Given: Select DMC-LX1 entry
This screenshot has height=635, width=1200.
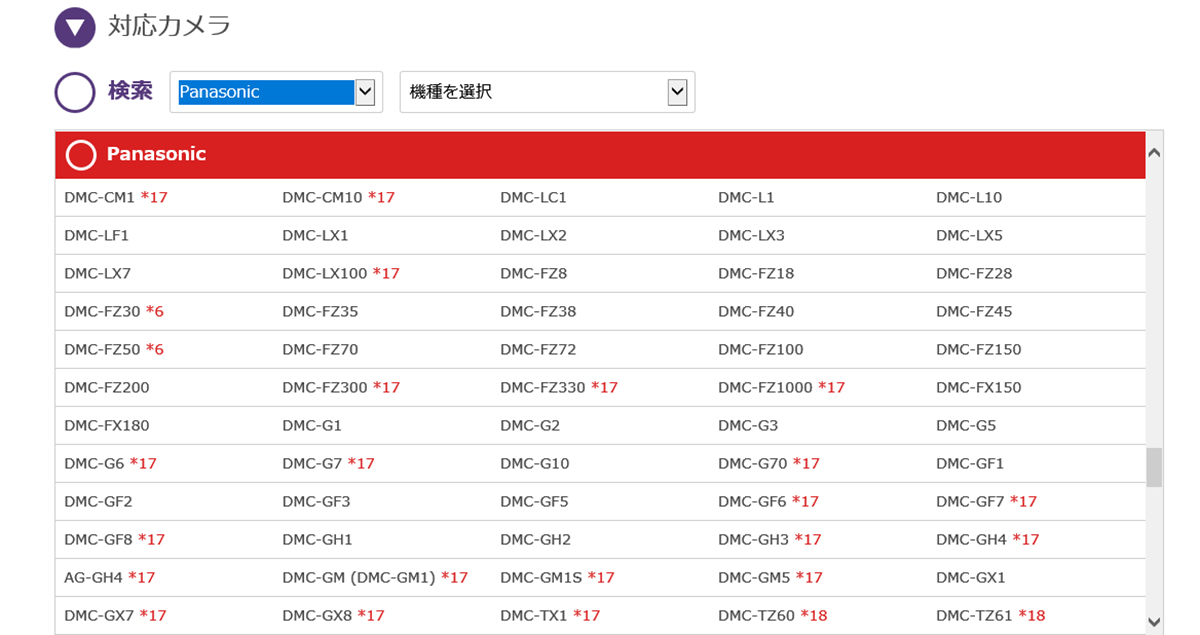Looking at the screenshot, I should click(315, 236).
